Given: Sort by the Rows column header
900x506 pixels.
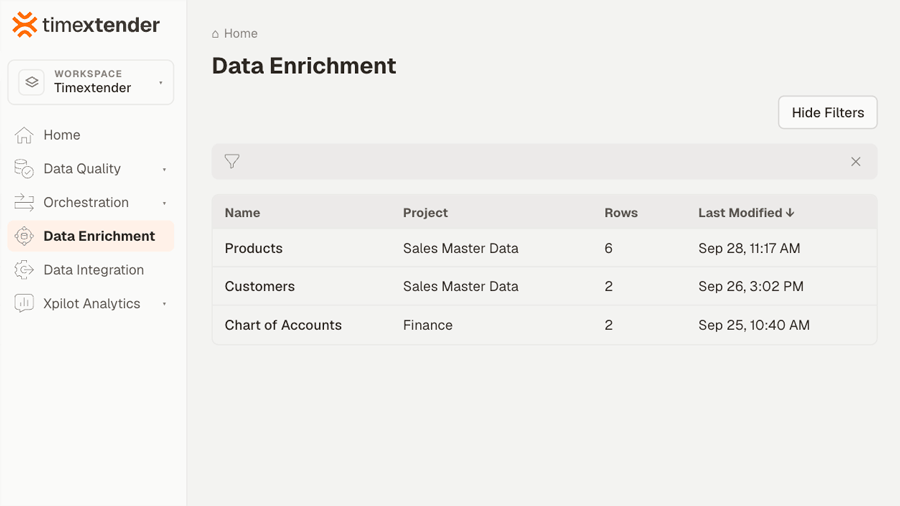Looking at the screenshot, I should (621, 213).
